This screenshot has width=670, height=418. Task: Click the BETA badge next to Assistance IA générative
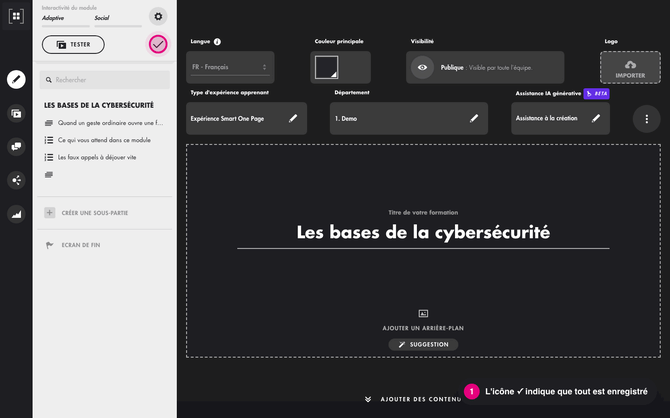[x=596, y=94]
